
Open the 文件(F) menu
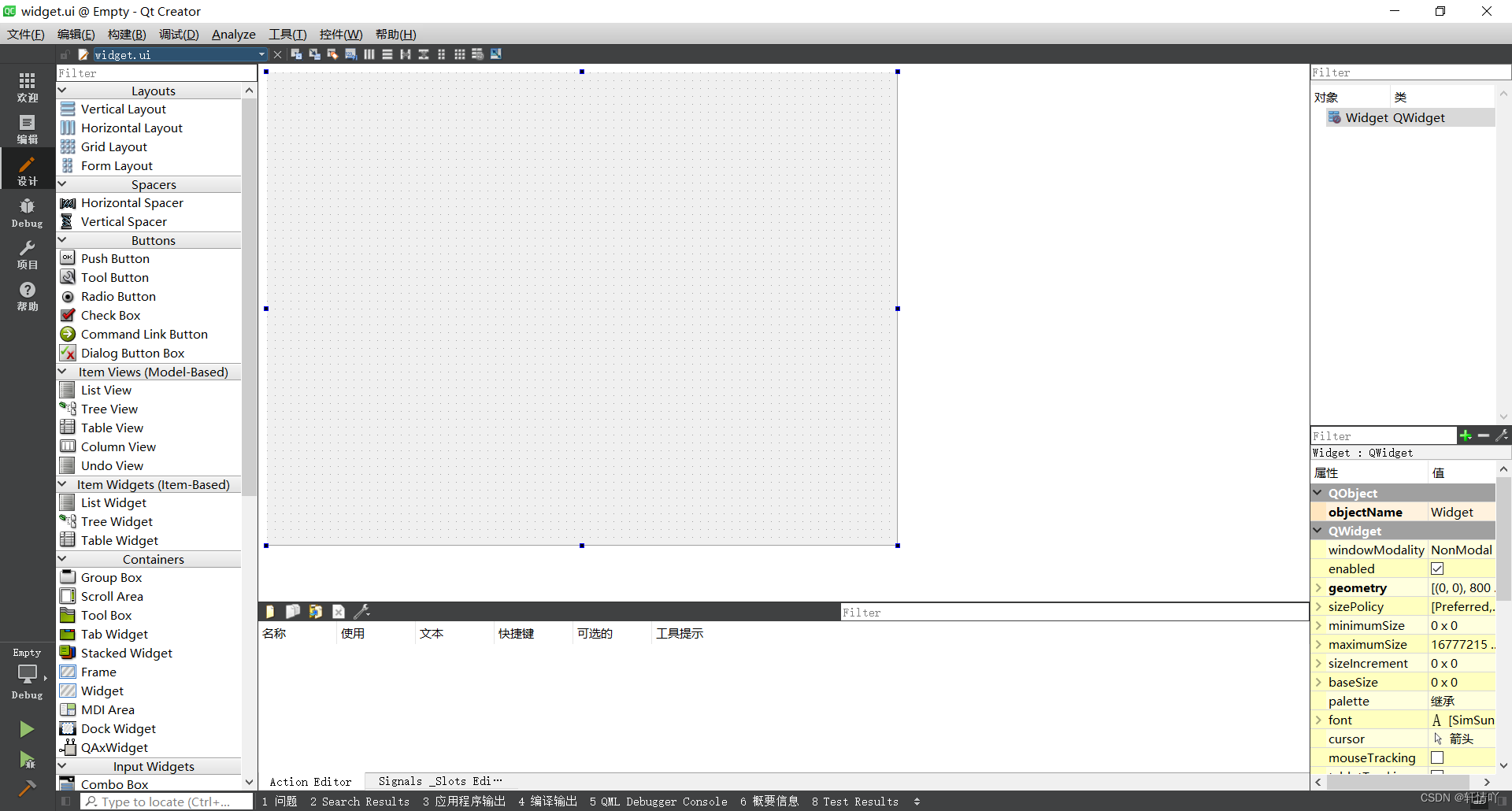(26, 34)
